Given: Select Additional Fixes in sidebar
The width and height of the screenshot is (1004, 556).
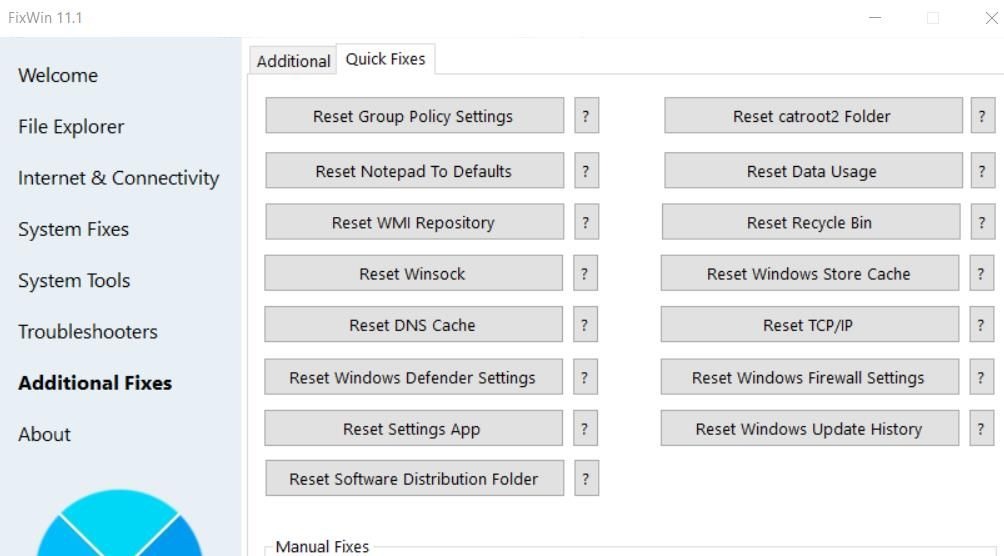Looking at the screenshot, I should [95, 382].
